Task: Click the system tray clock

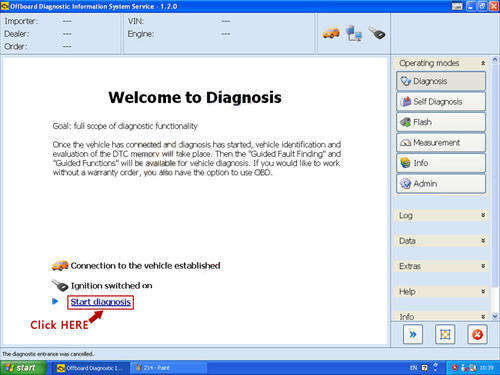Action: 486,368
